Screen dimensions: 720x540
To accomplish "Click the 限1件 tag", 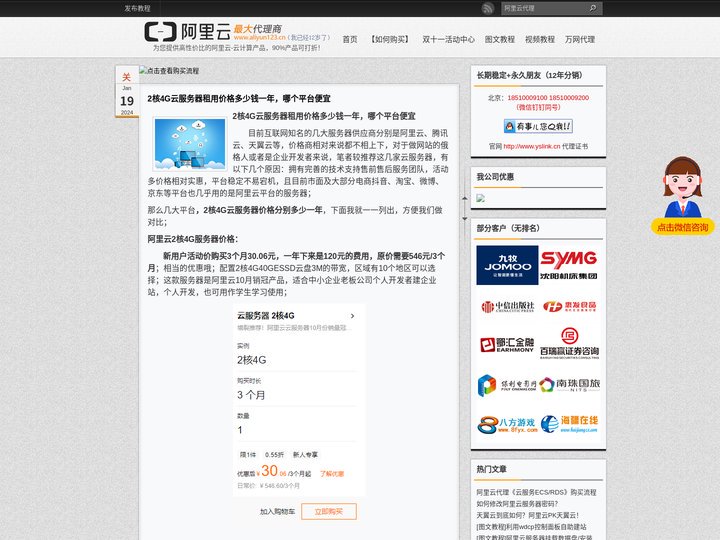I will [x=248, y=455].
